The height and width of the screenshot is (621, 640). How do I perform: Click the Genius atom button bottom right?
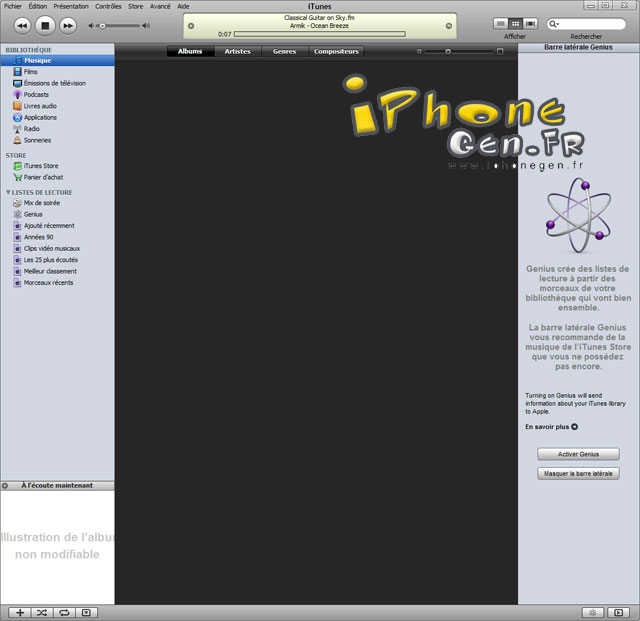[593, 612]
